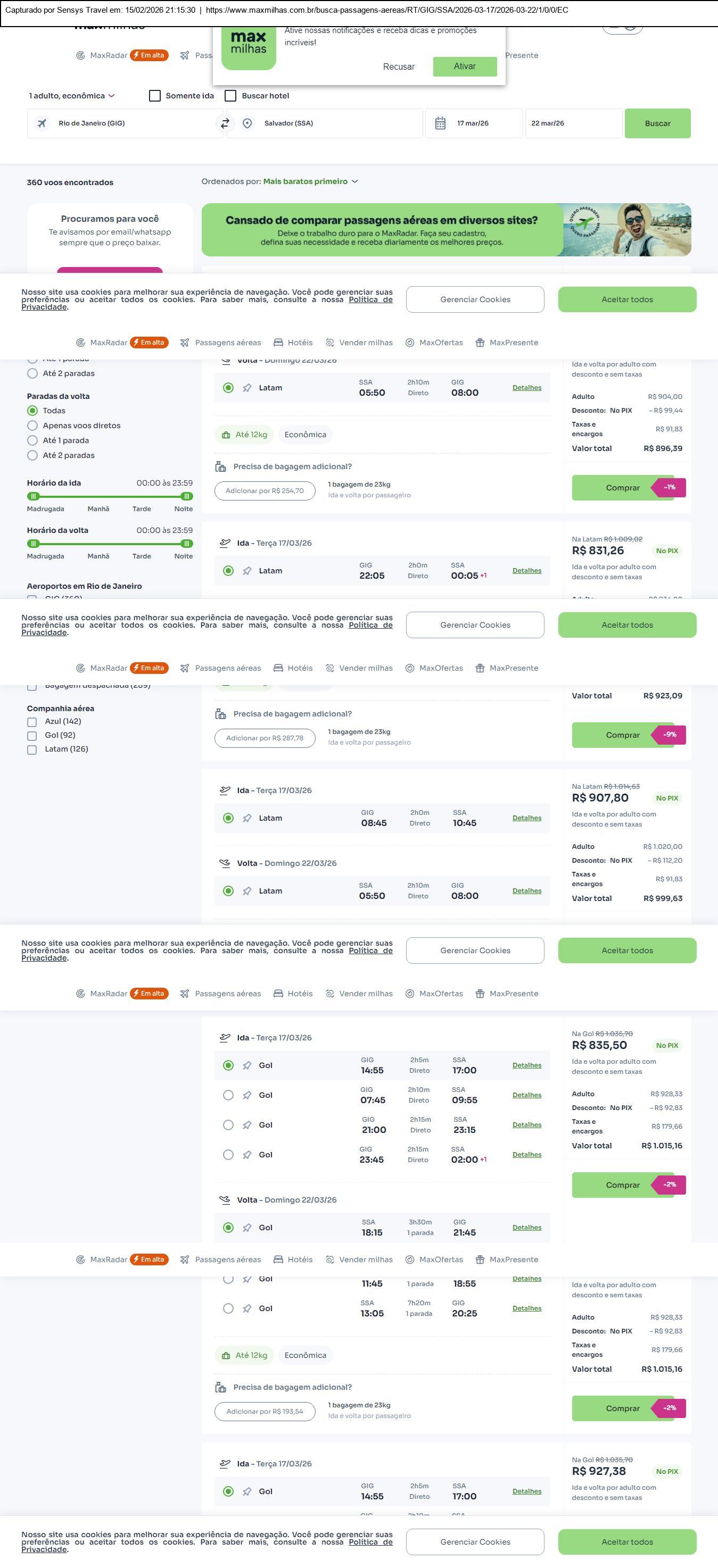This screenshot has width=718, height=1568.
Task: Click the calendar icon beside departure date
Action: coord(440,123)
